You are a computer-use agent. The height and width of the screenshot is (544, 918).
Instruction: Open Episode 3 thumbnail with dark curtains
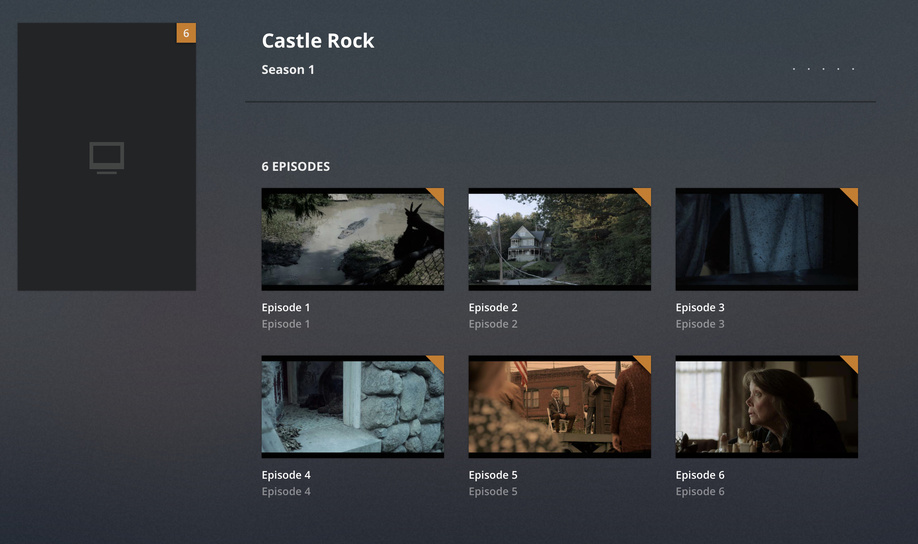point(767,239)
